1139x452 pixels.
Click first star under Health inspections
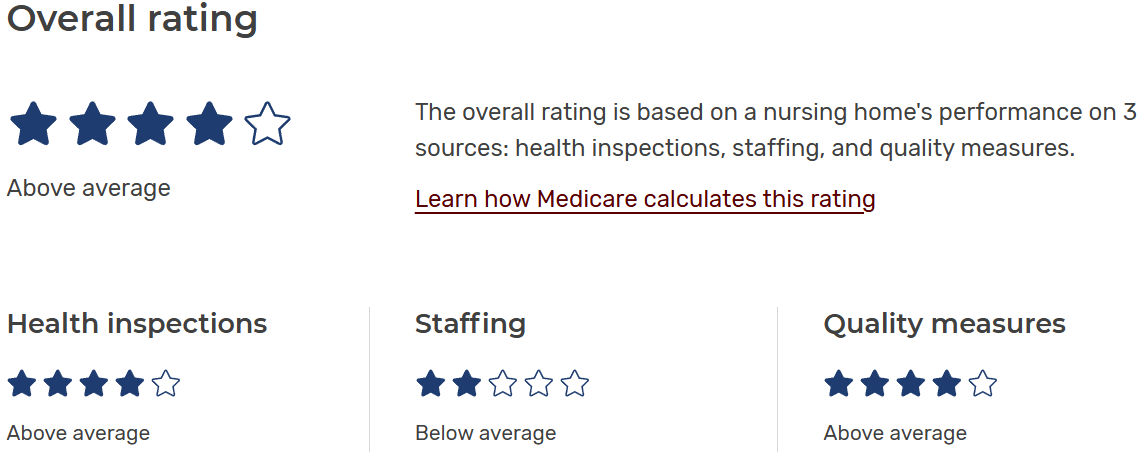coord(22,383)
